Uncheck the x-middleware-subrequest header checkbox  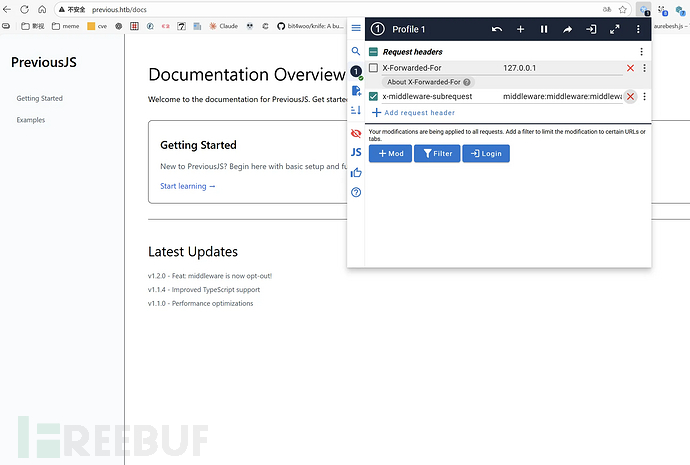[x=373, y=96]
